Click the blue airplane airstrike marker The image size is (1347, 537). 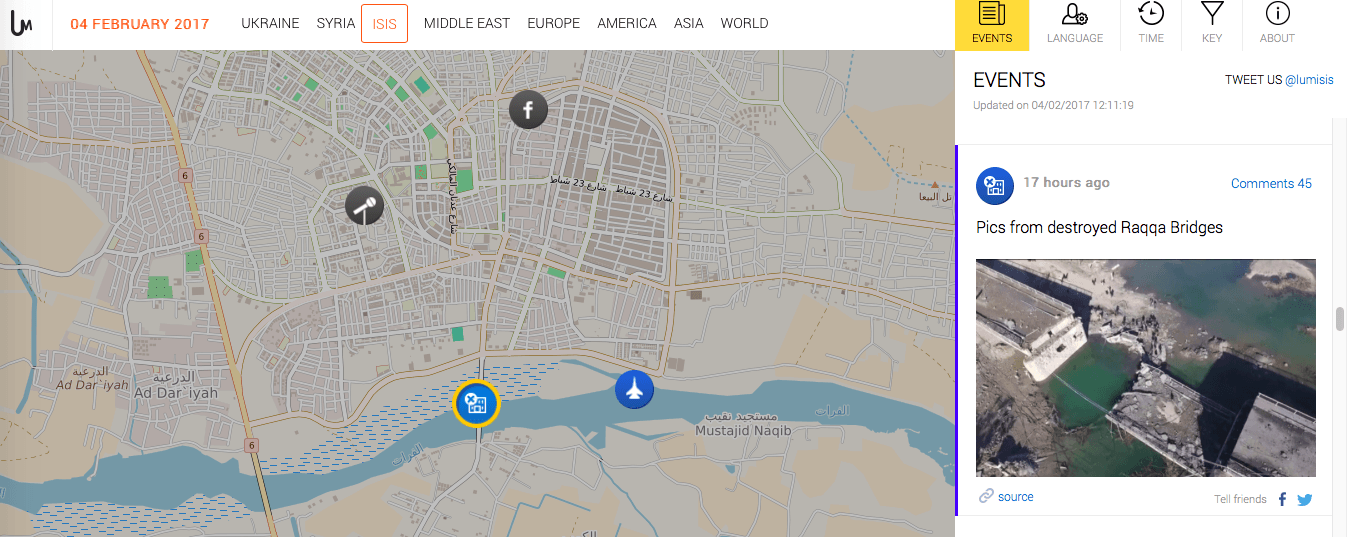[634, 389]
